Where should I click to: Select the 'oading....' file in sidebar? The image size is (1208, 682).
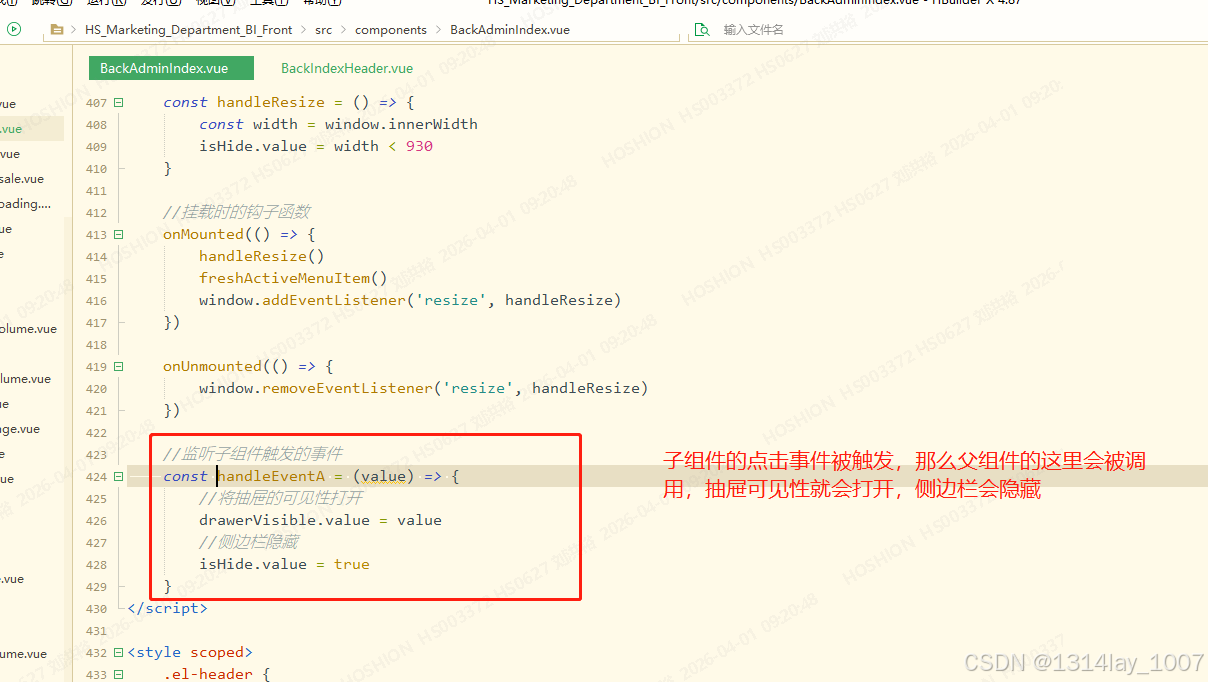(x=25, y=204)
